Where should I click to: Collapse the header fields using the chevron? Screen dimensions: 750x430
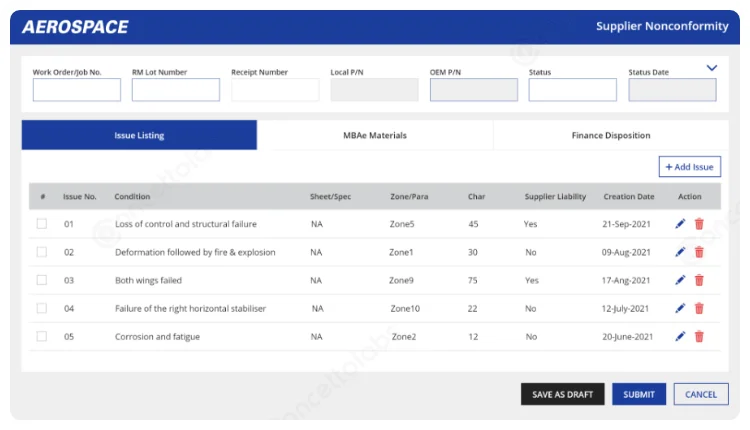pyautogui.click(x=712, y=68)
